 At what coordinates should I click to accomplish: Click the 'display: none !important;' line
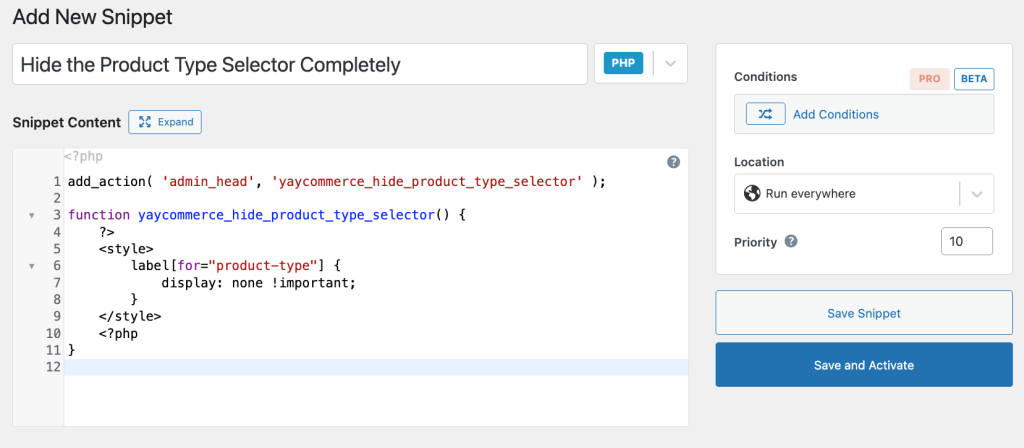(259, 283)
